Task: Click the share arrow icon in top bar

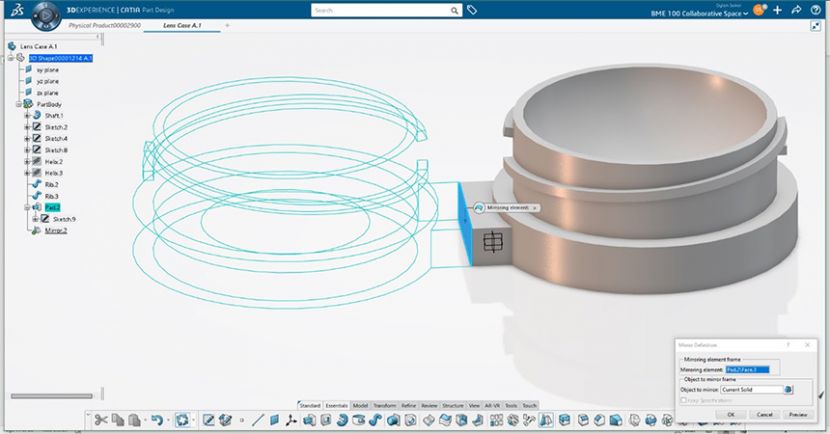Action: pos(796,10)
